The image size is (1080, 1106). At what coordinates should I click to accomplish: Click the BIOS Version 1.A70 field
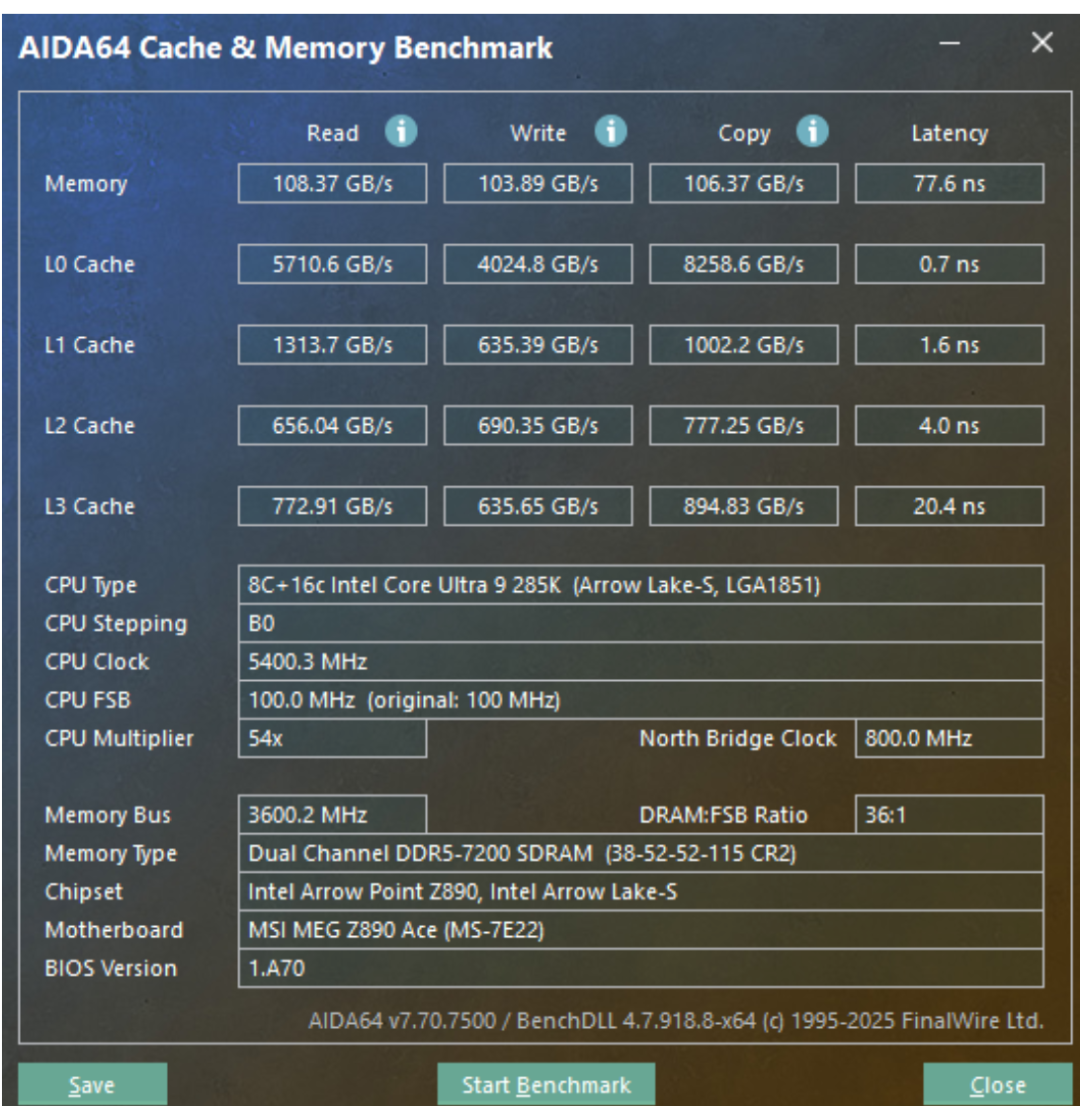(641, 968)
